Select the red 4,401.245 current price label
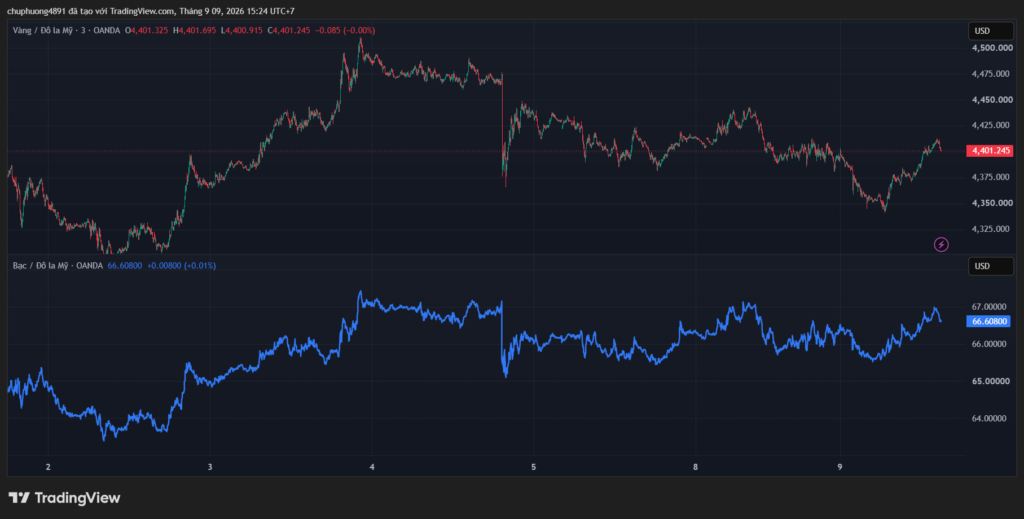The image size is (1024, 519). pos(989,151)
